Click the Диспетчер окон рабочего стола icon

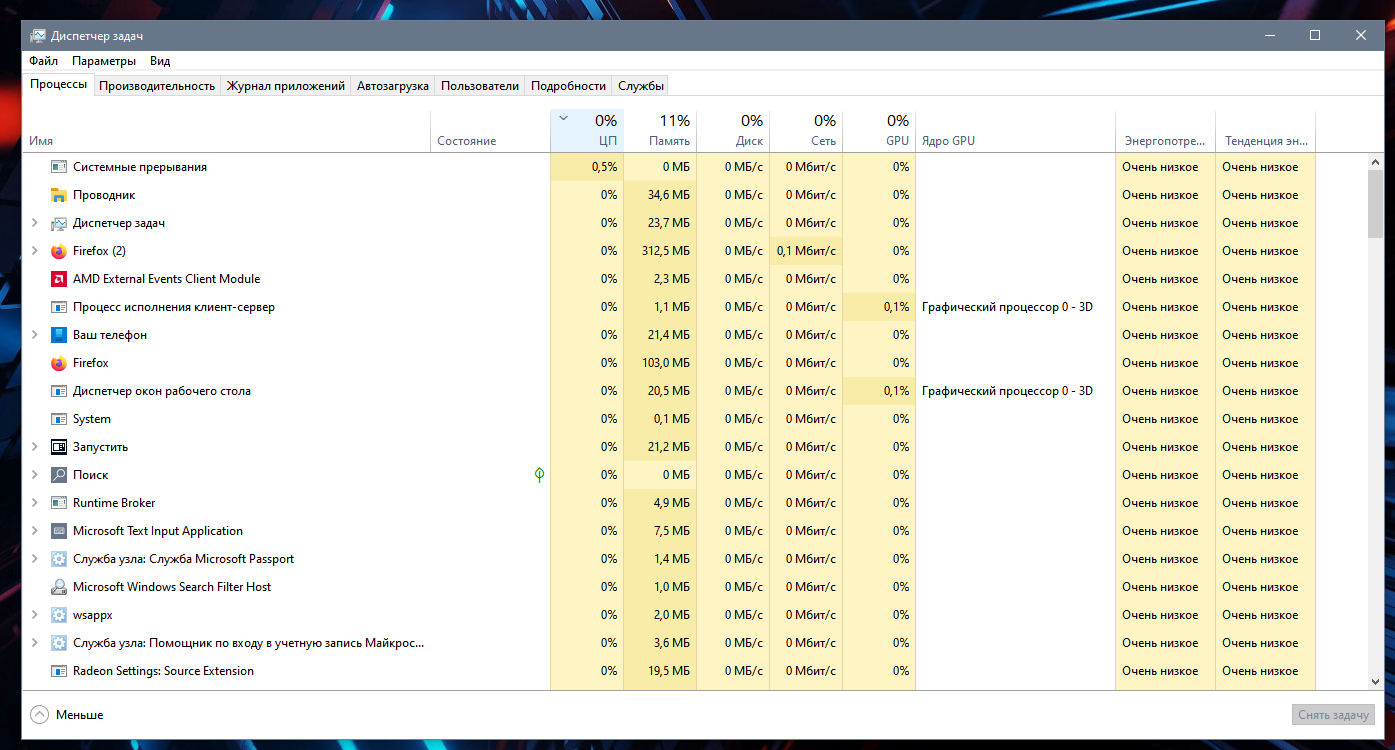coord(58,391)
